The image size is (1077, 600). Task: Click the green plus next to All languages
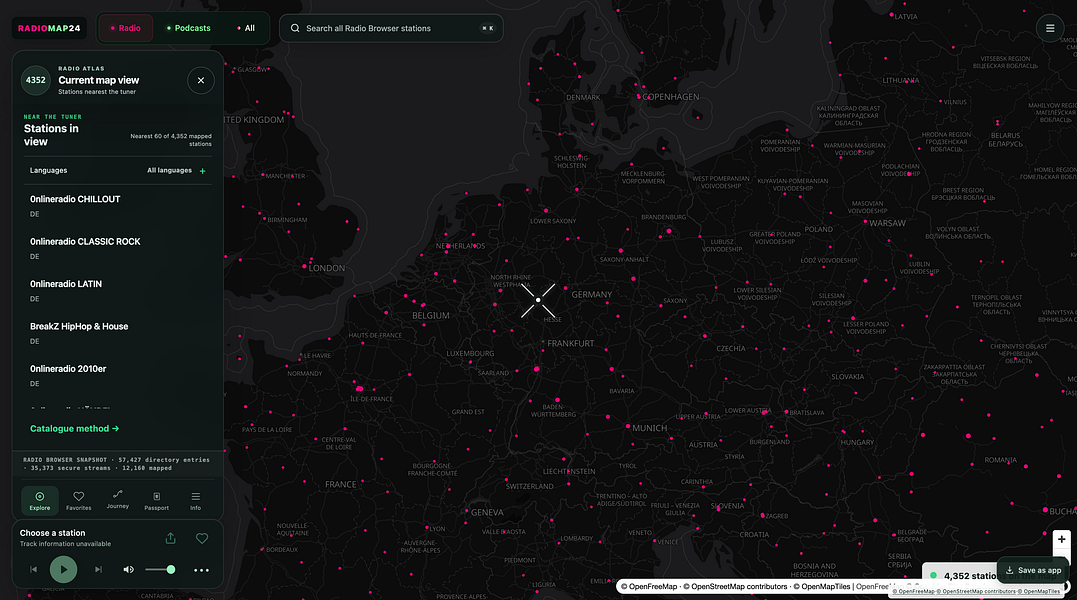pyautogui.click(x=203, y=171)
